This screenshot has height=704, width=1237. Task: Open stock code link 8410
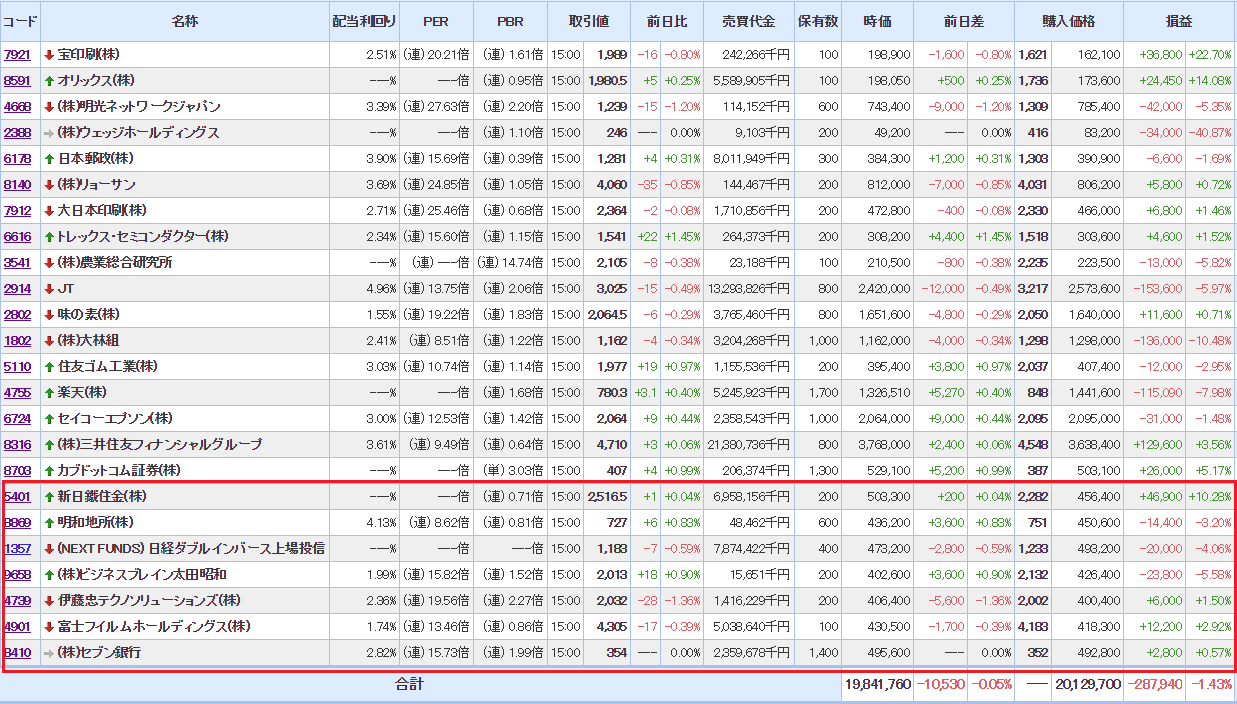coord(17,653)
